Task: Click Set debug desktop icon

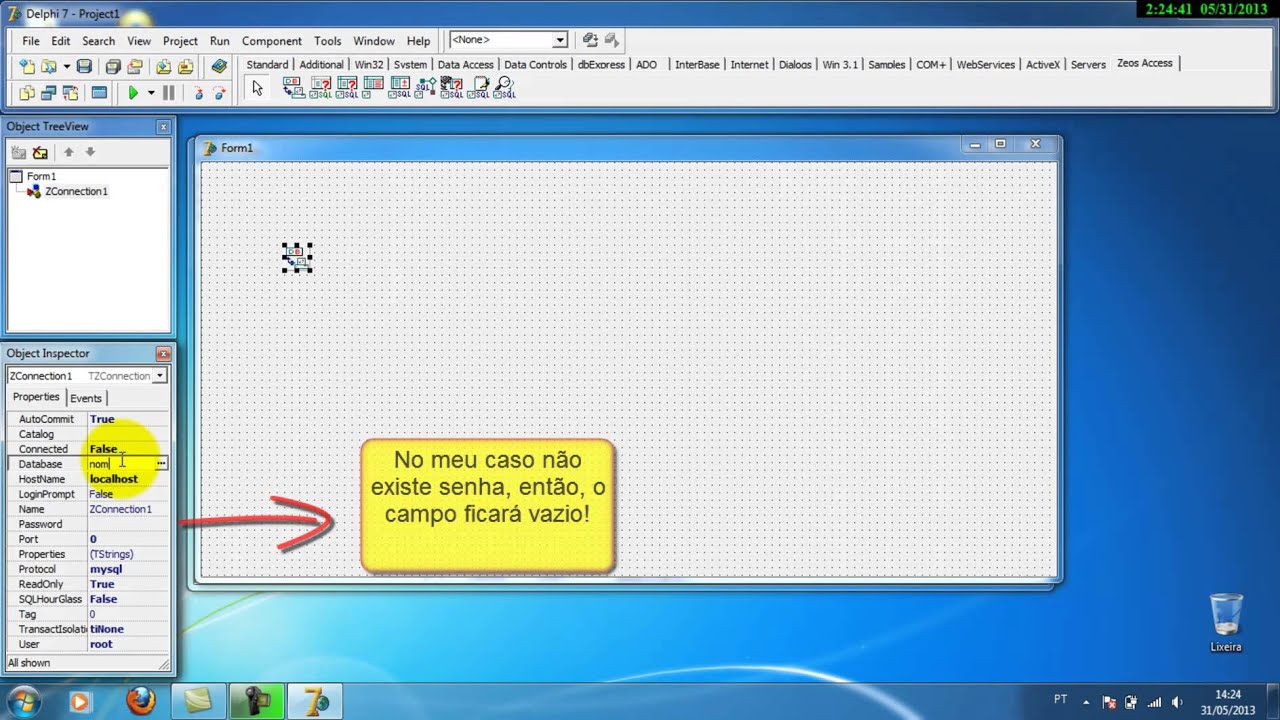Action: 612,40
